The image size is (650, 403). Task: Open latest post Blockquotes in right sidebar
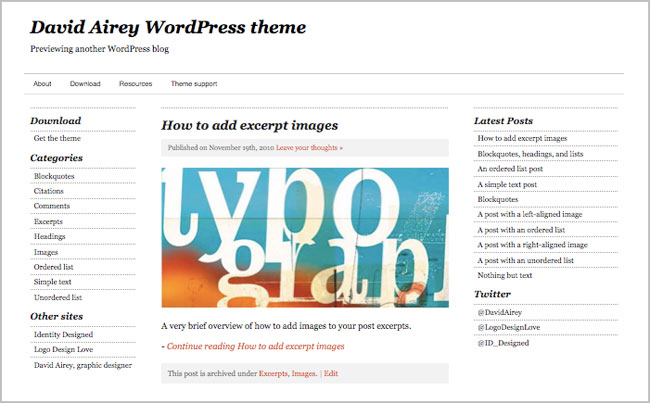pyautogui.click(x=497, y=199)
